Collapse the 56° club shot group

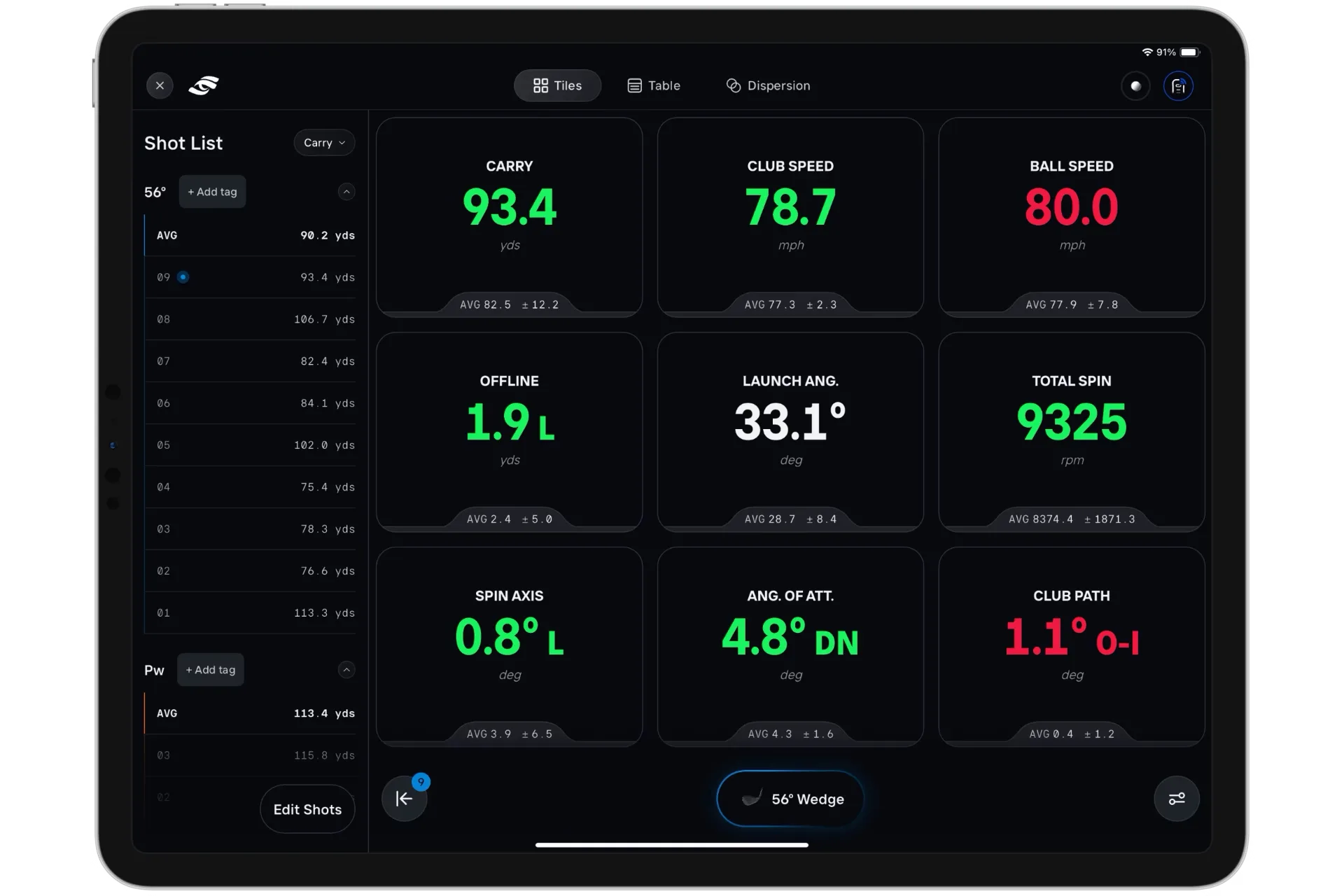[x=346, y=192]
